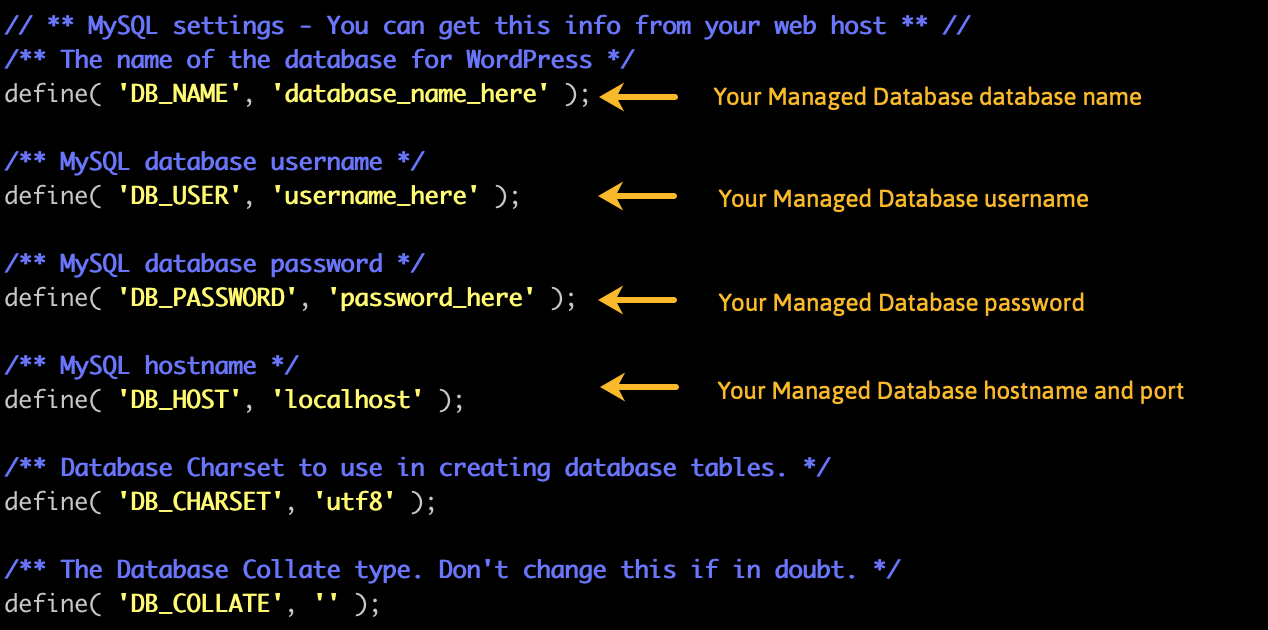
Task: Click the arrow pointing at DB_USER line
Action: [x=638, y=196]
